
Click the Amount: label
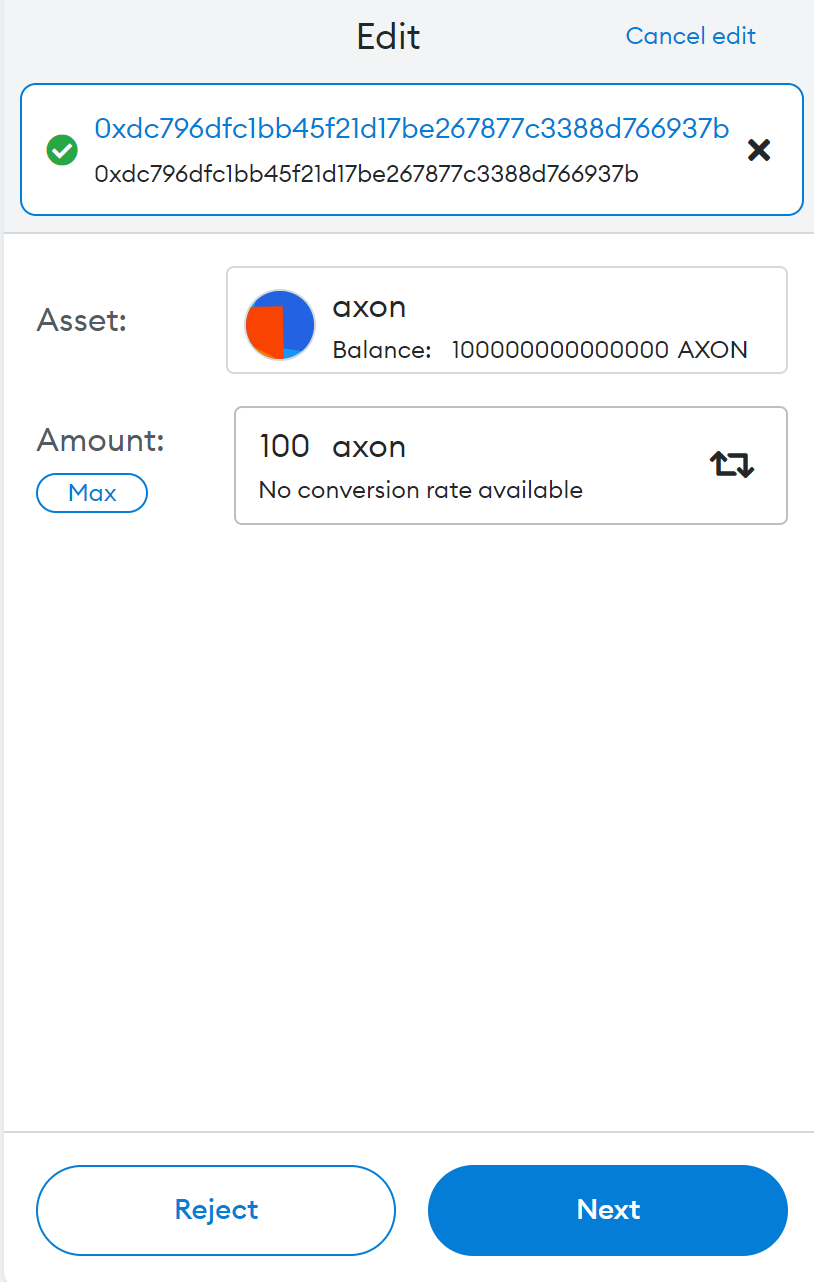101,440
